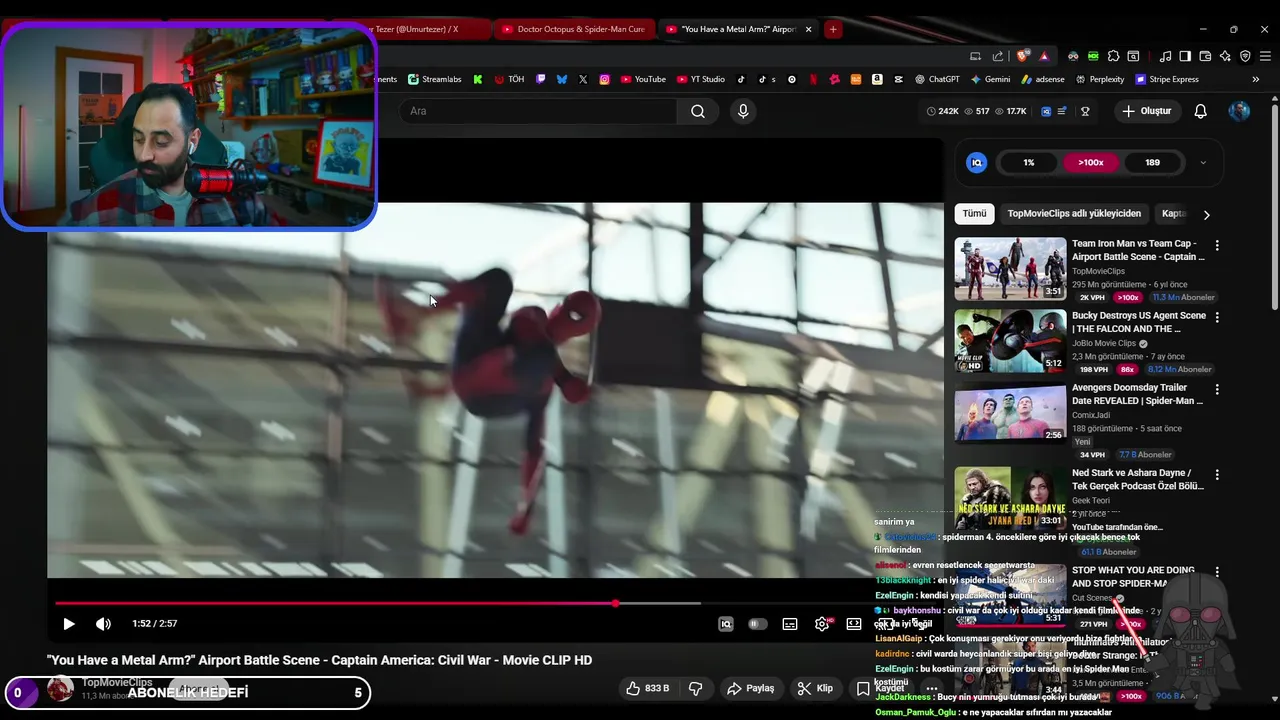The image size is (1280, 720).
Task: Open options menu for Team Iron Man video
Action: click(x=1217, y=245)
